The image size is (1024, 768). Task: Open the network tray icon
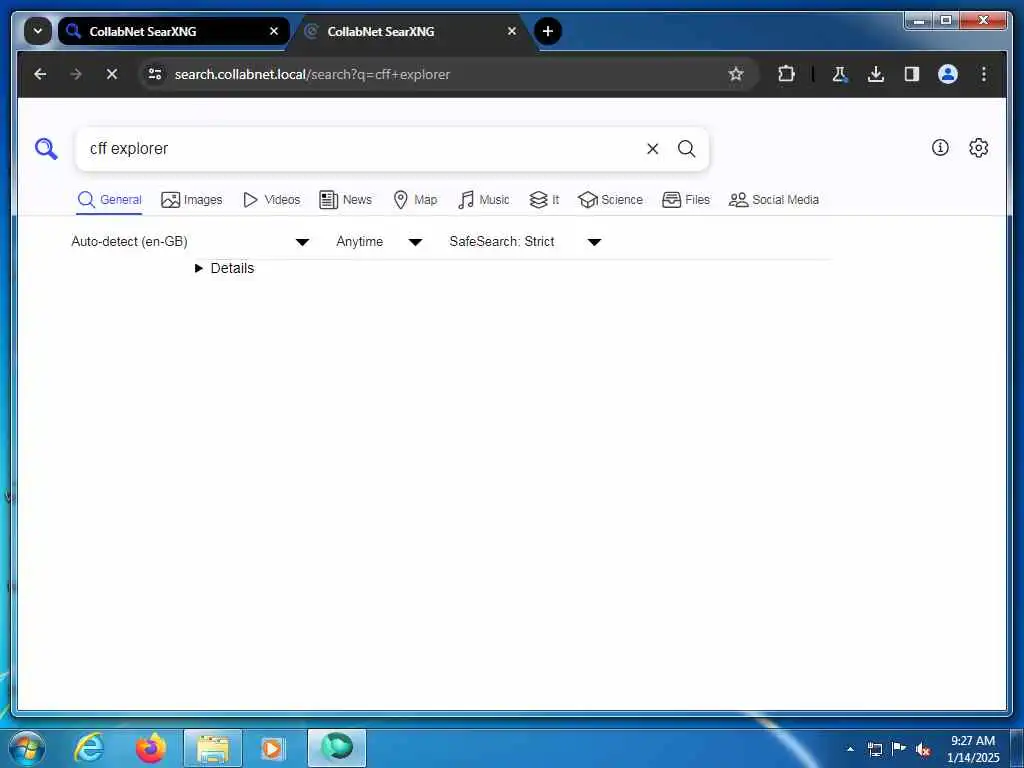[x=874, y=749]
